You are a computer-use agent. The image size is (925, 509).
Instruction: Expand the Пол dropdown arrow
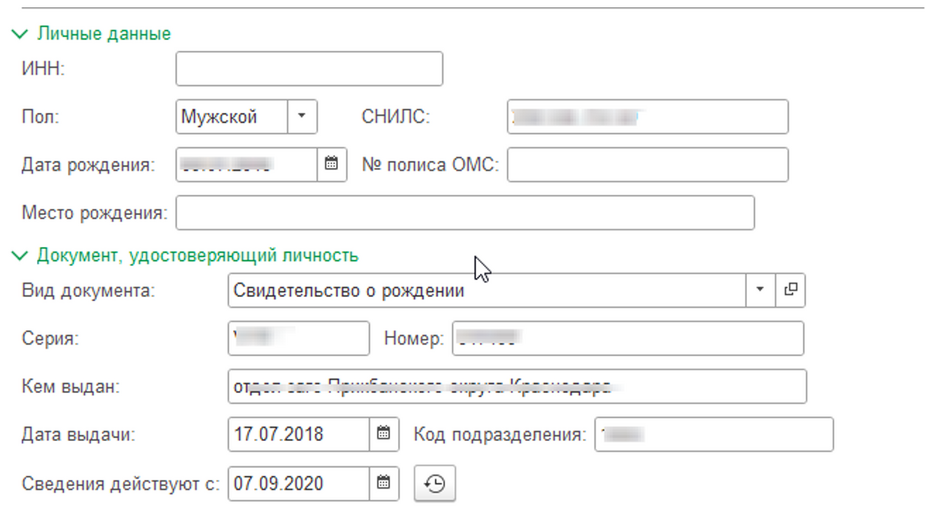302,117
